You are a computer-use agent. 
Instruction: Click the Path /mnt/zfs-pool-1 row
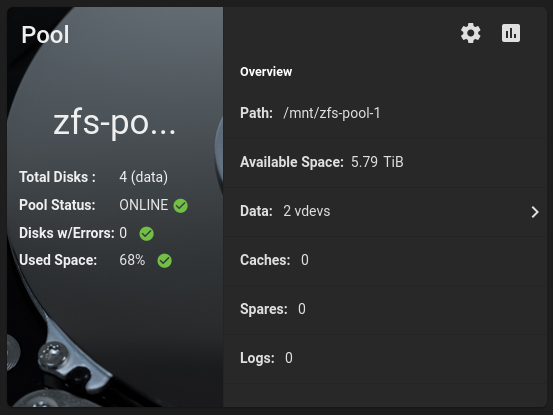point(385,114)
